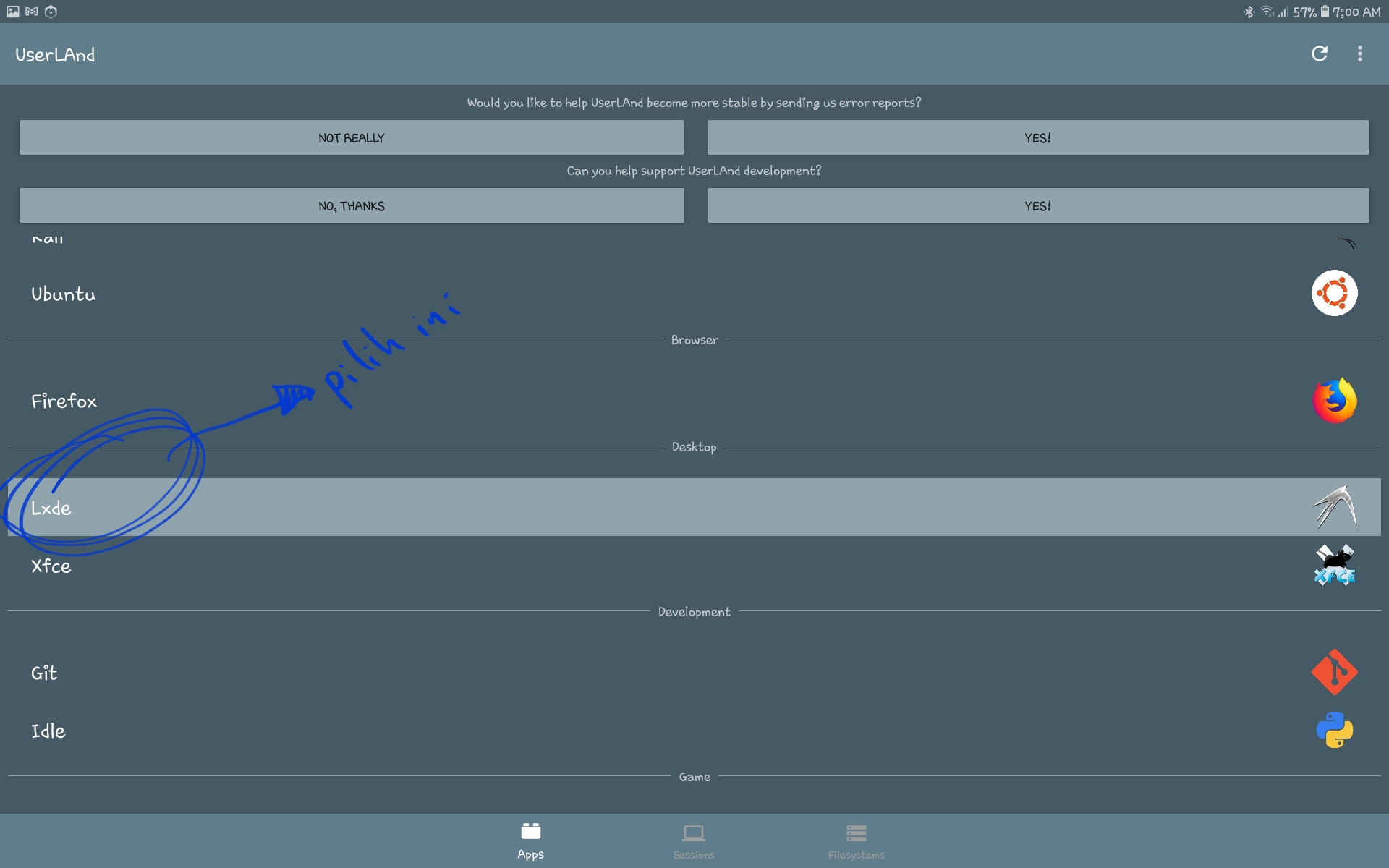Tap the notification icon next to Gmail
The height and width of the screenshot is (868, 1389).
pyautogui.click(x=51, y=12)
